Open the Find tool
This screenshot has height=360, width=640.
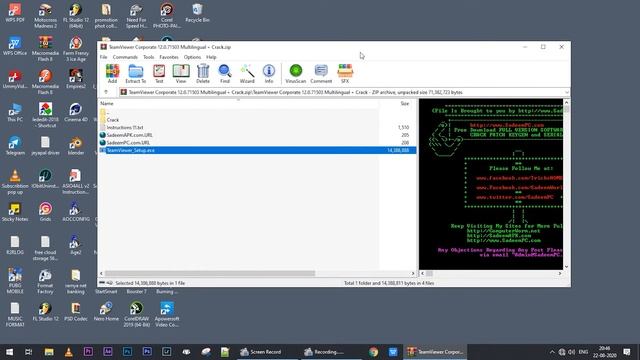[225, 74]
